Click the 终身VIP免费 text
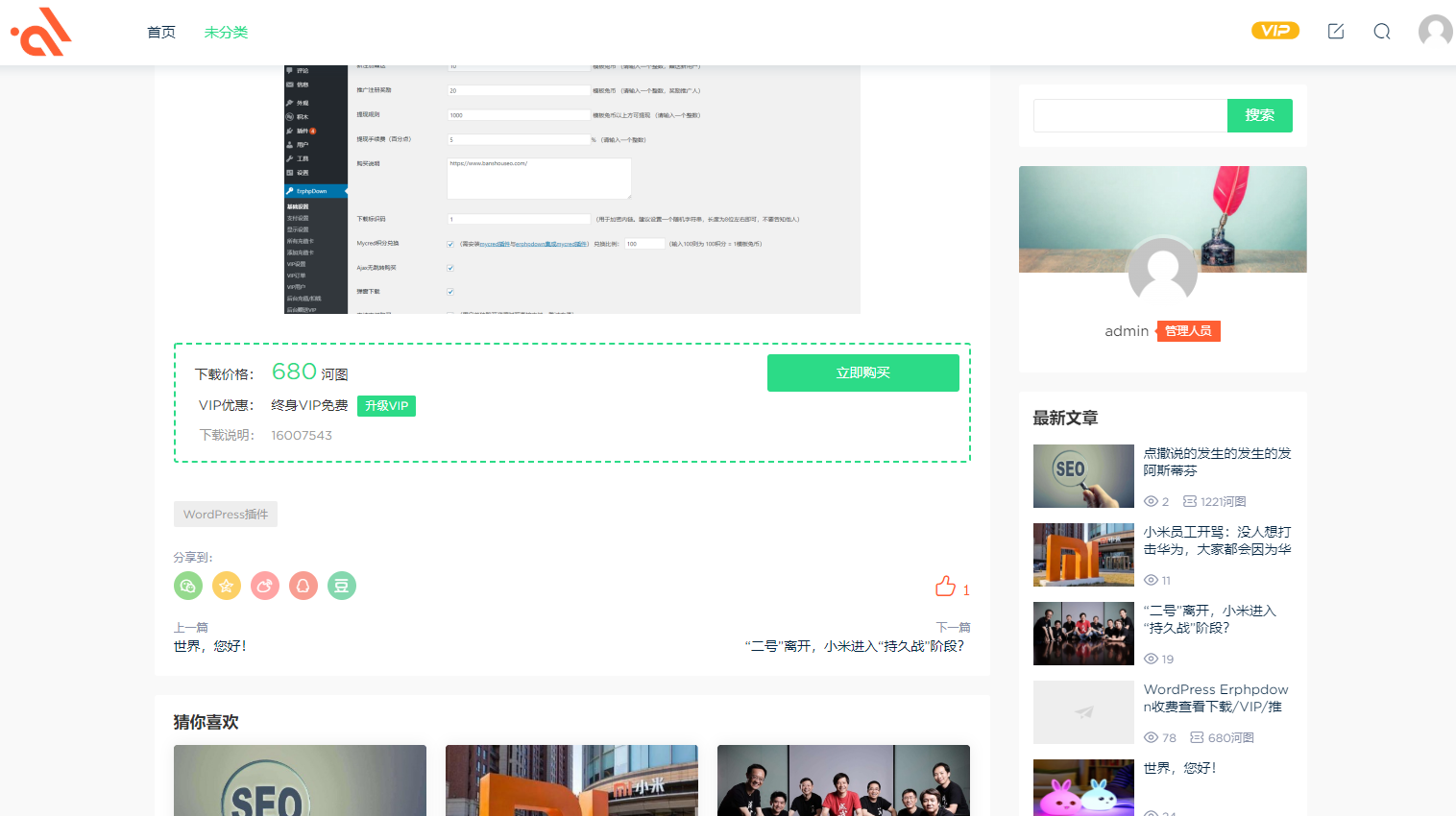This screenshot has width=1456, height=816. [309, 405]
